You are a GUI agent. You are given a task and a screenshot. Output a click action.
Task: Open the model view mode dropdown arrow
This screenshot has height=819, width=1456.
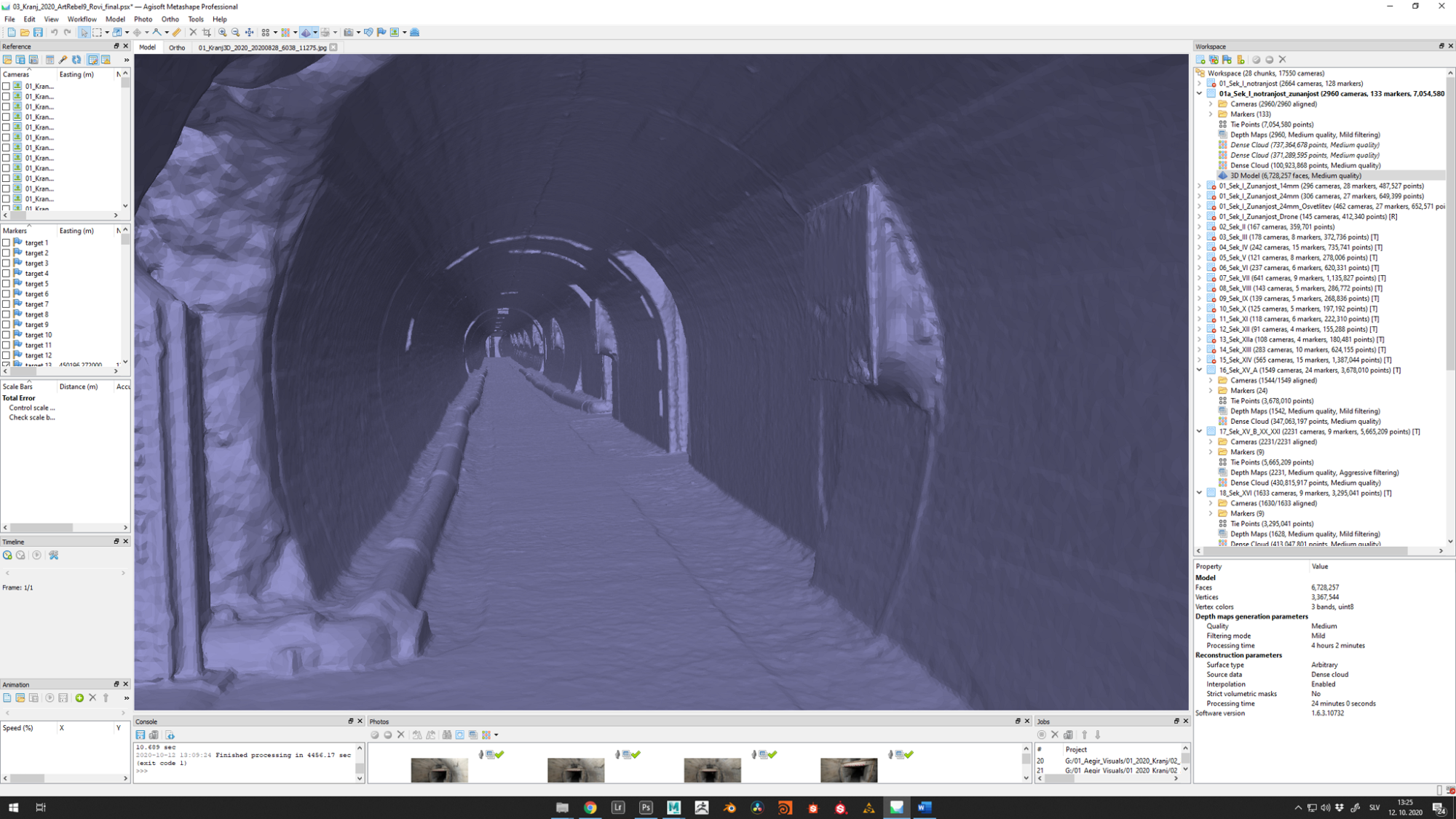click(315, 32)
